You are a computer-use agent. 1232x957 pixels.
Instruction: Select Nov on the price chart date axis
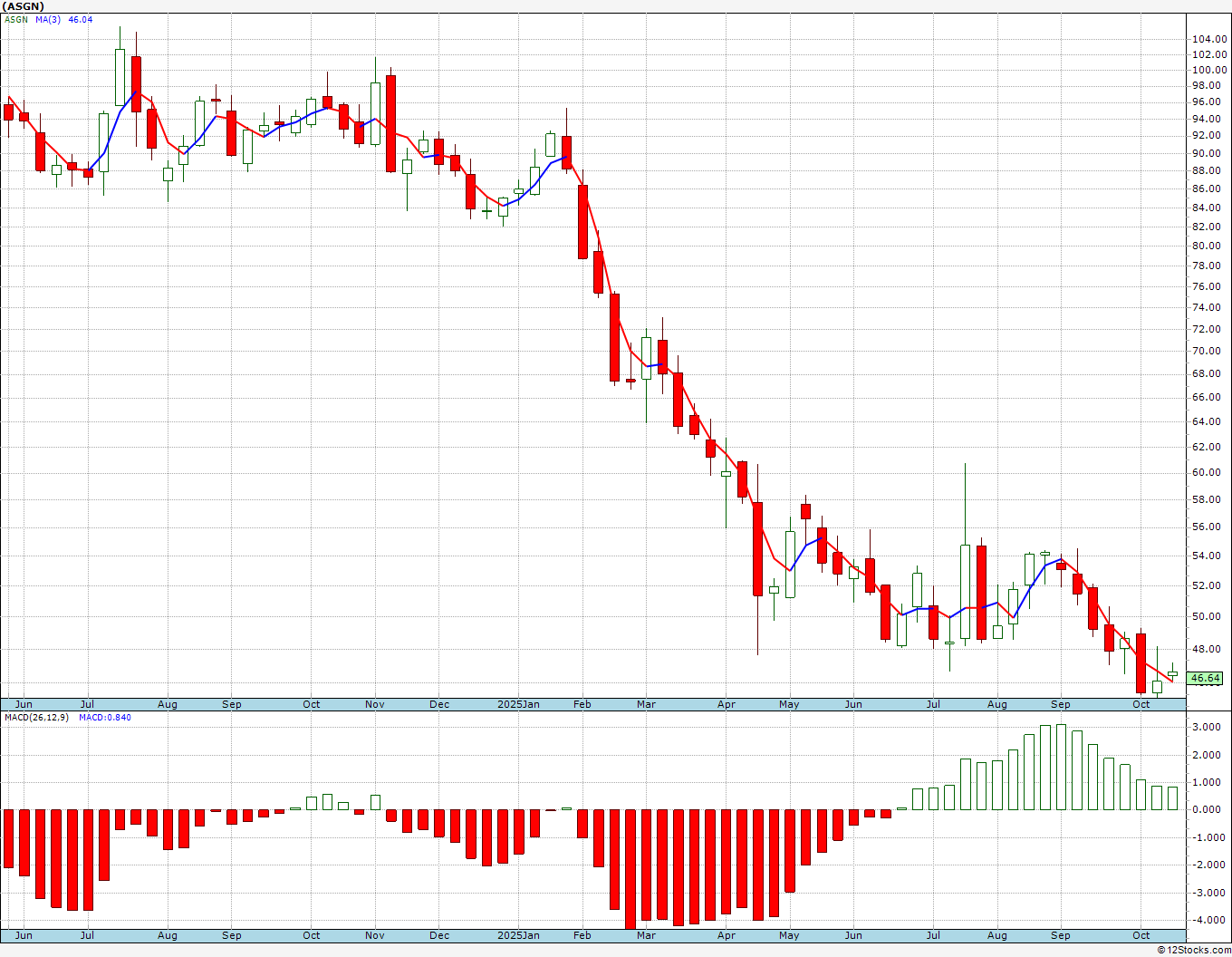pos(375,704)
